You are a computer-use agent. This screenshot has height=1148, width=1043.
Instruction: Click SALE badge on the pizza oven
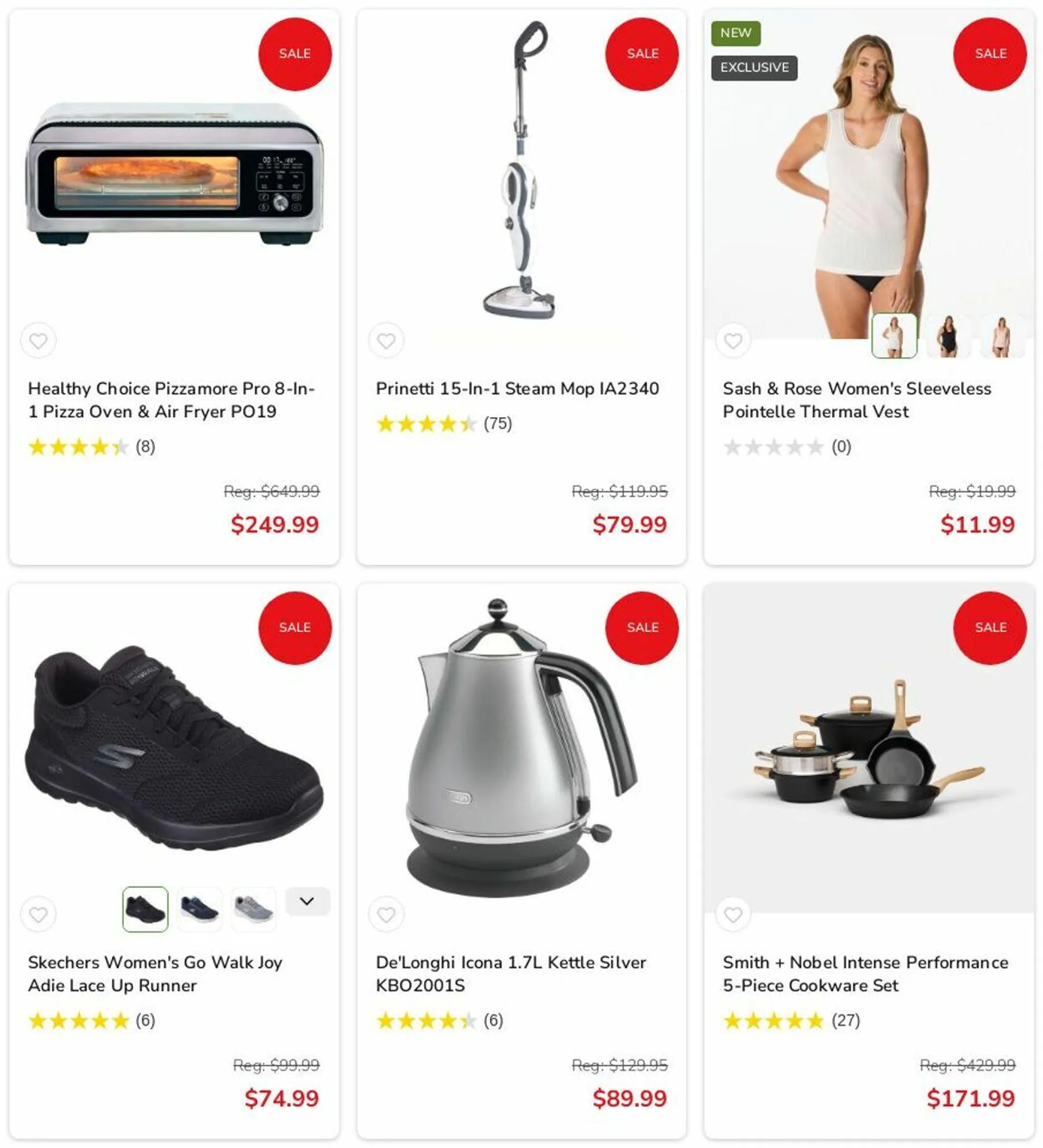pyautogui.click(x=295, y=54)
